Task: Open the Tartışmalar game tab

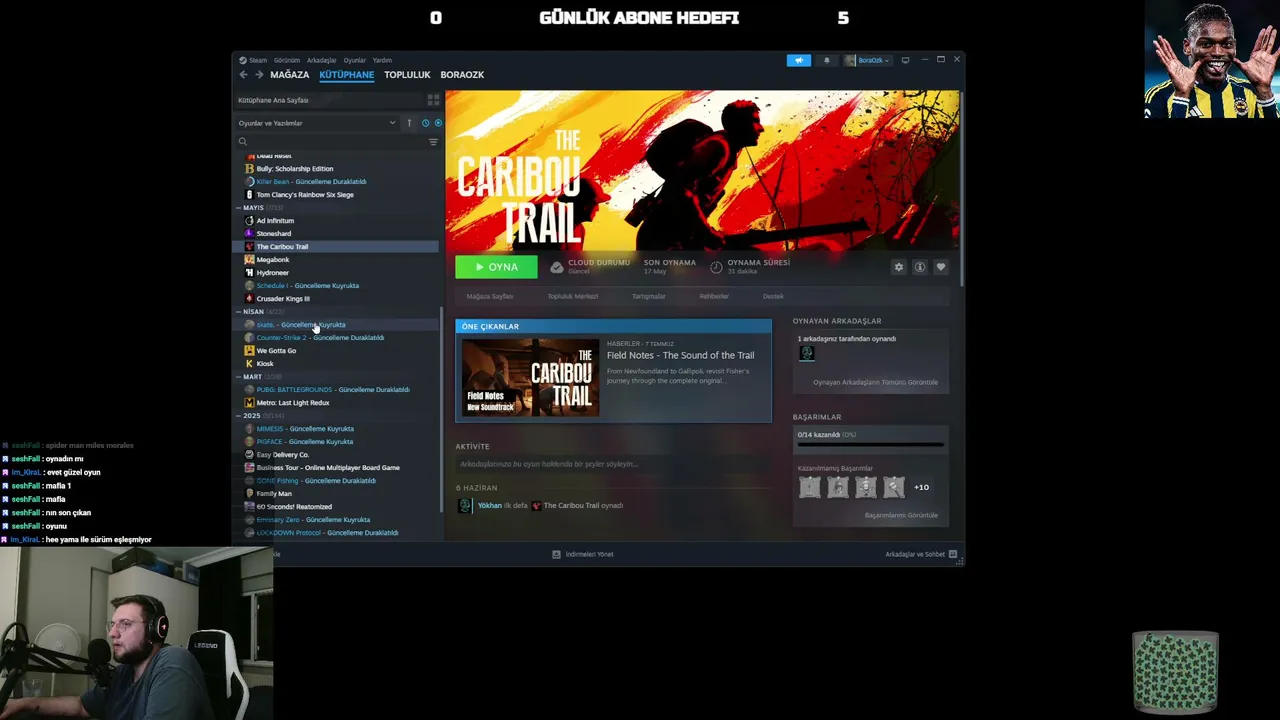Action: click(x=649, y=296)
